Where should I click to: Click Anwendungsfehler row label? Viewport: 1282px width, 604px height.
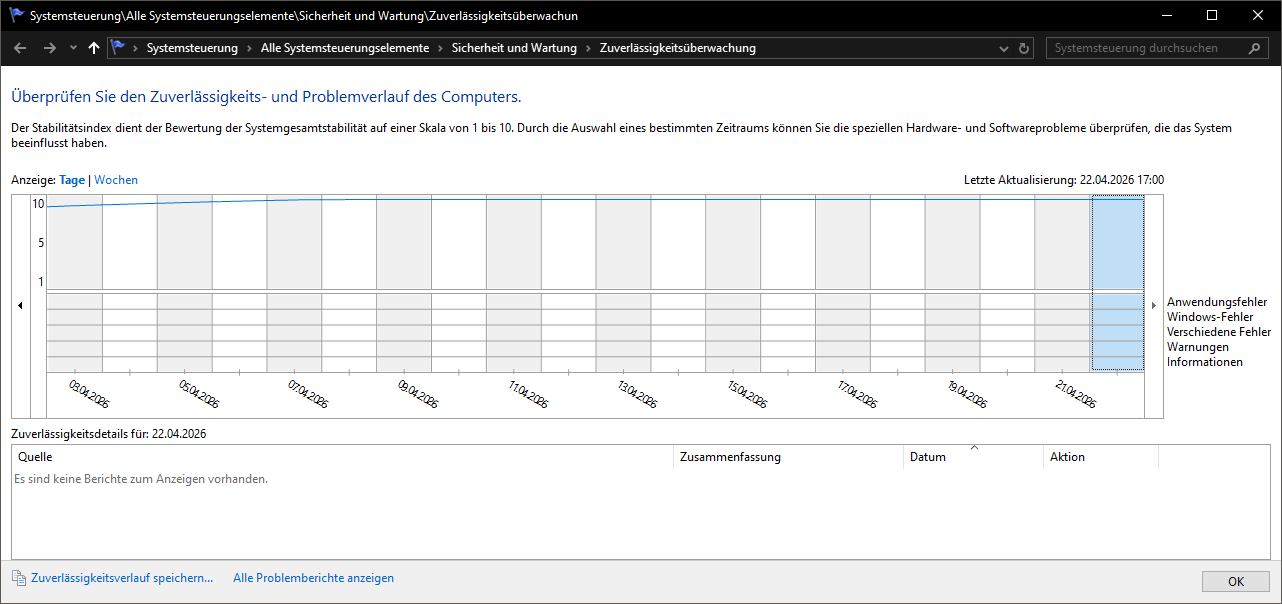[1217, 302]
